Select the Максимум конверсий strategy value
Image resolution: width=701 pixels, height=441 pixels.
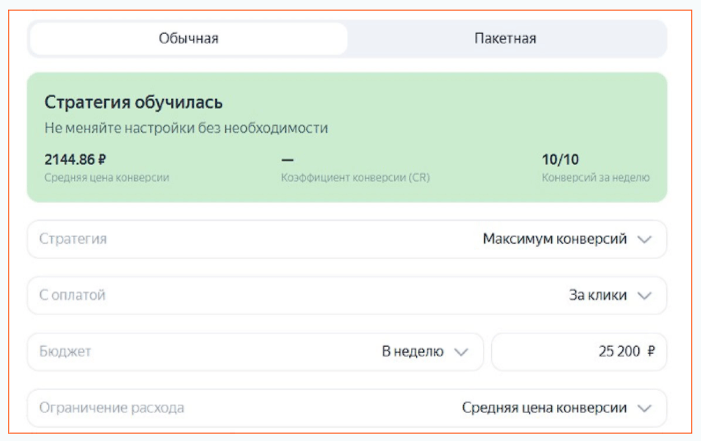[x=554, y=240]
